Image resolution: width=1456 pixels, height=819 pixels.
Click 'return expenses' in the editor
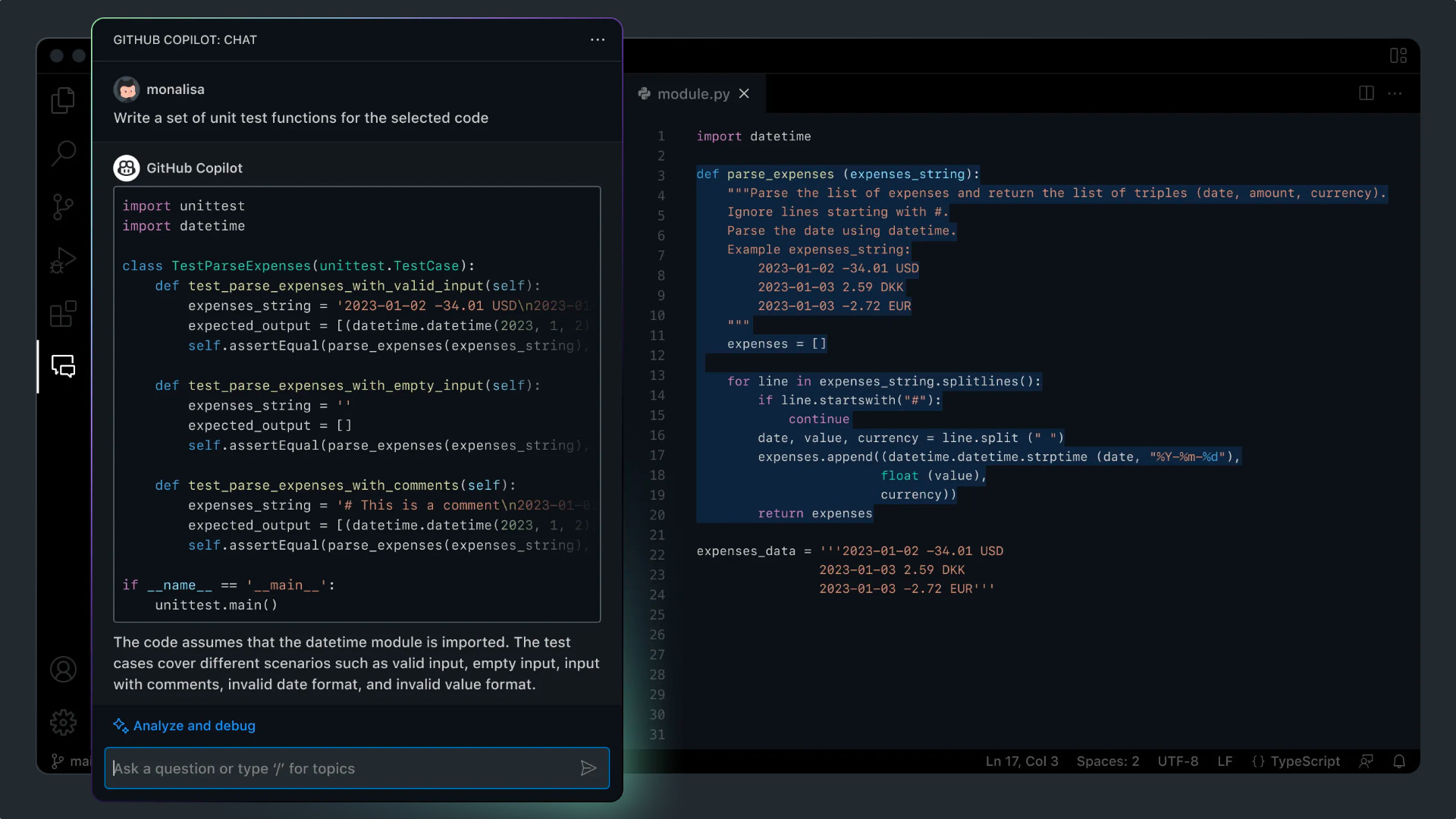[815, 513]
